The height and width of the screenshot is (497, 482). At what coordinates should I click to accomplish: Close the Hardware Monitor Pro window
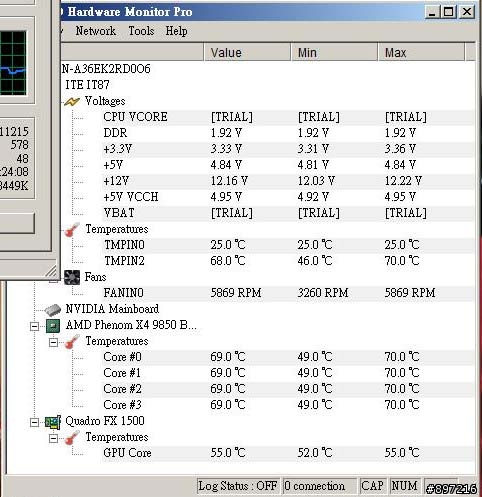[x=467, y=12]
